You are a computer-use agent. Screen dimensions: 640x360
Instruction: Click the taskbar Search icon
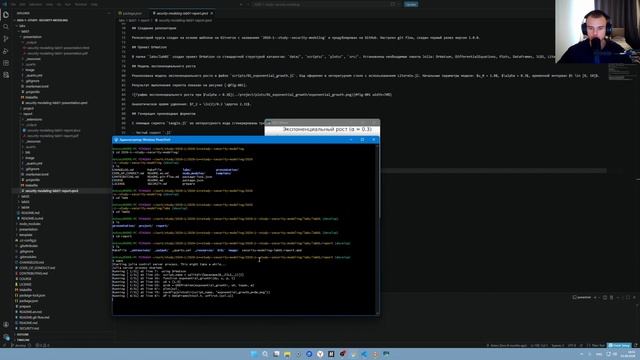[265, 354]
